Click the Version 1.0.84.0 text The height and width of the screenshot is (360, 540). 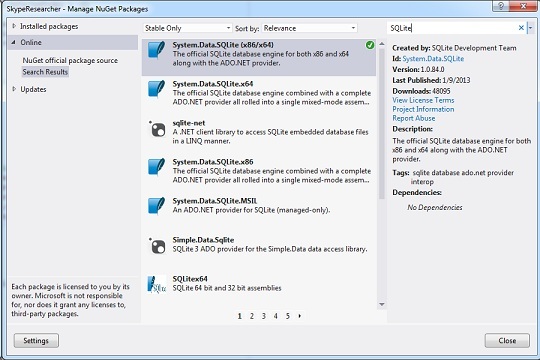(418, 69)
